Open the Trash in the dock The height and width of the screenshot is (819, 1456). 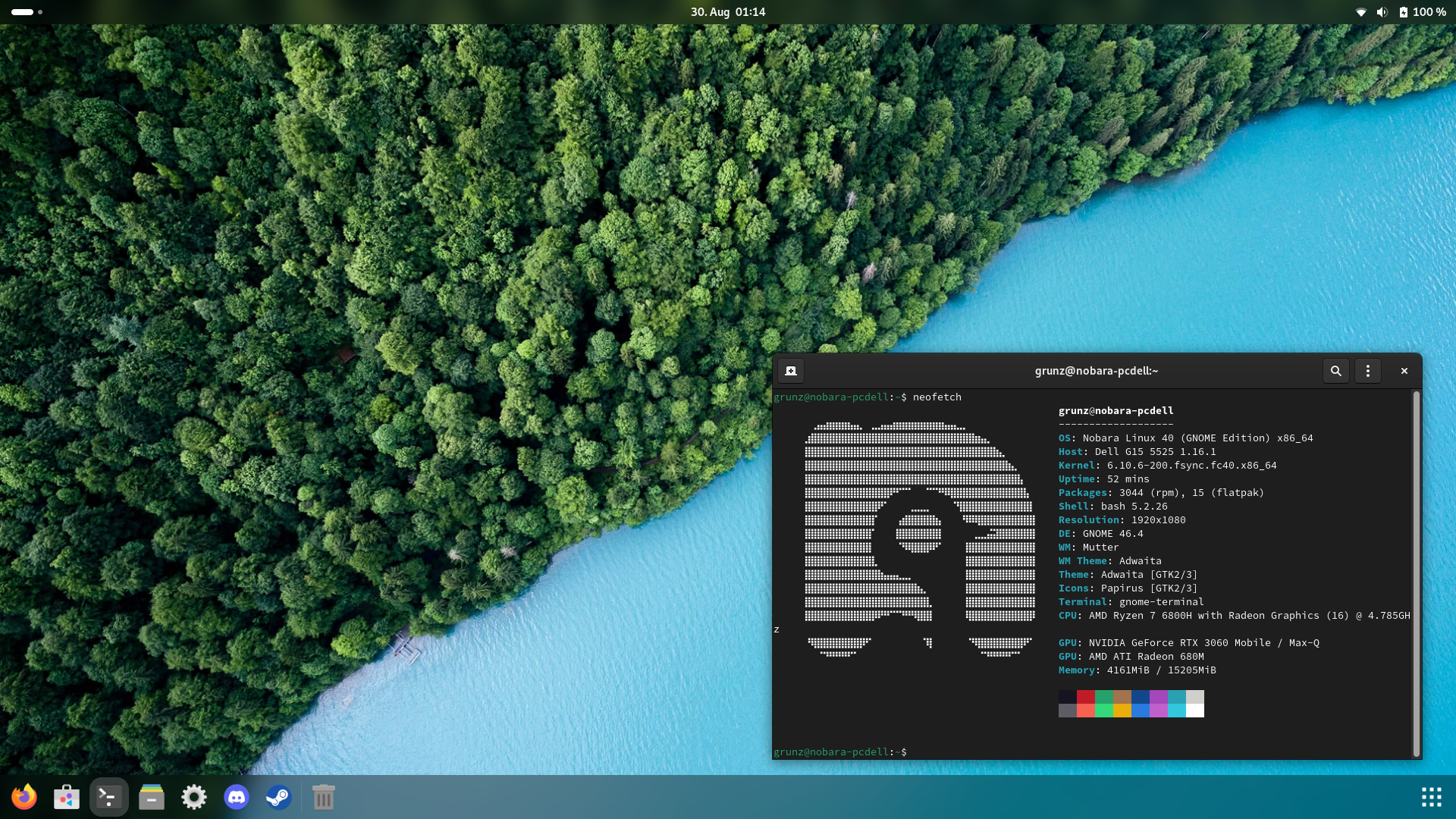[323, 797]
